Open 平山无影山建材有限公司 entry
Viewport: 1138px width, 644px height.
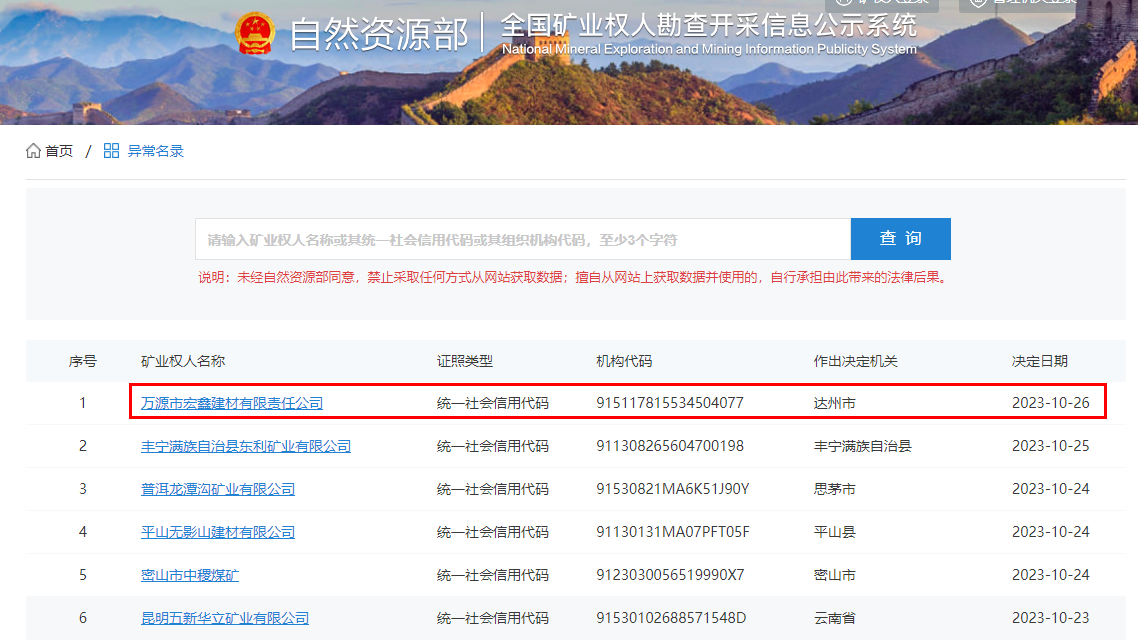pyautogui.click(x=218, y=532)
